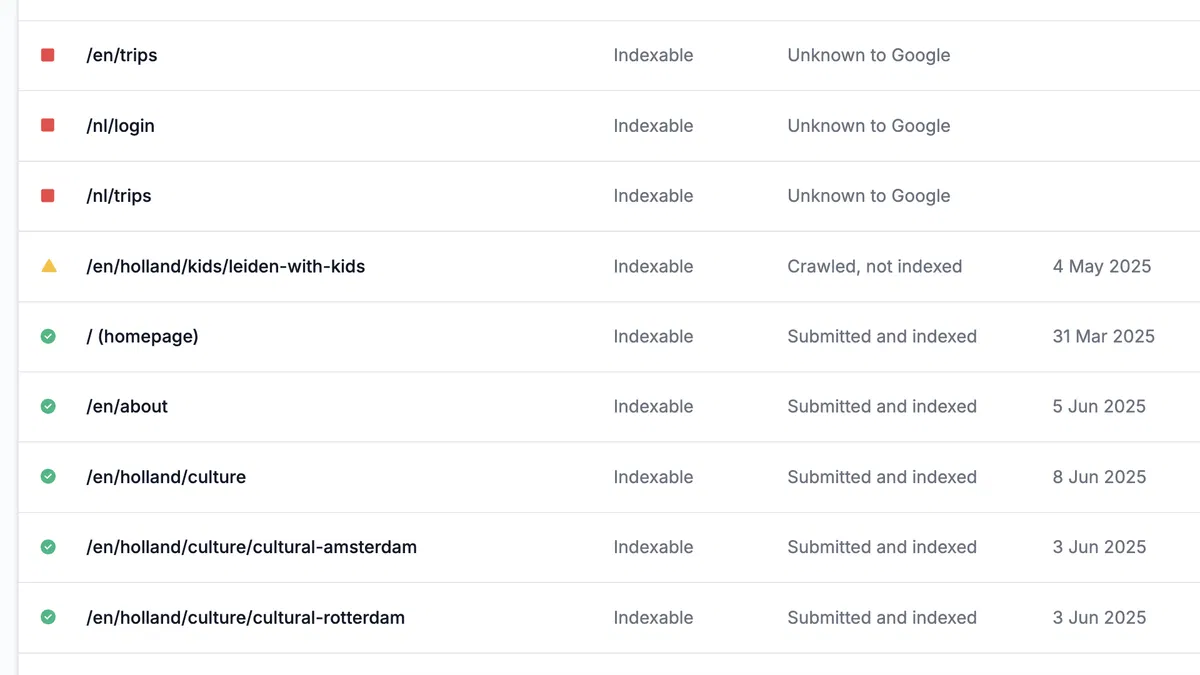Viewport: 1200px width, 675px height.
Task: Click the red error marker next to /nl/trips
Action: coord(47,196)
